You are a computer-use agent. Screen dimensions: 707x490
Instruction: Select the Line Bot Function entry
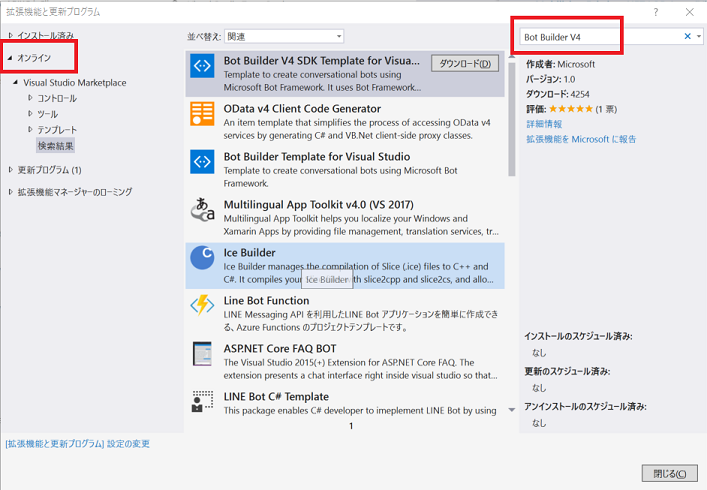coord(345,313)
